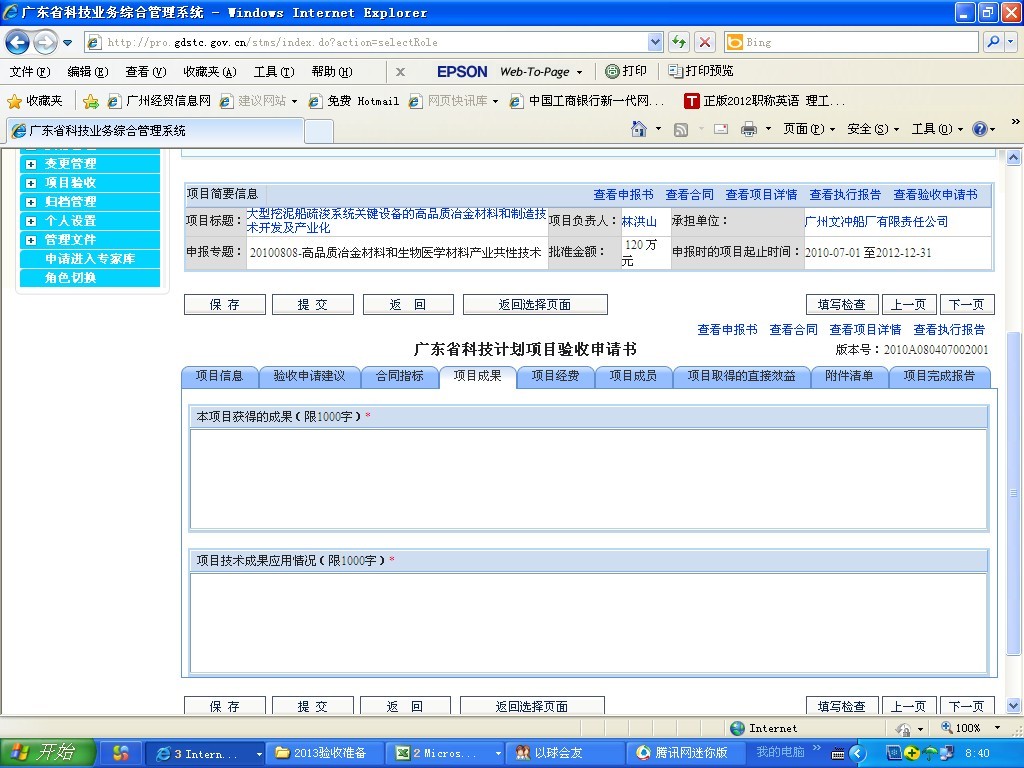The height and width of the screenshot is (768, 1024).
Task: Open 正版2012职称英语 favorites link
Action: pyautogui.click(x=765, y=101)
